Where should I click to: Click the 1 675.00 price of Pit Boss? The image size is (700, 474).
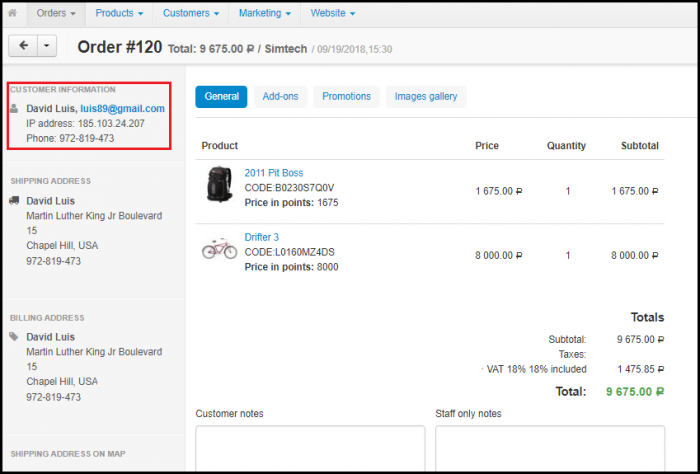click(499, 191)
